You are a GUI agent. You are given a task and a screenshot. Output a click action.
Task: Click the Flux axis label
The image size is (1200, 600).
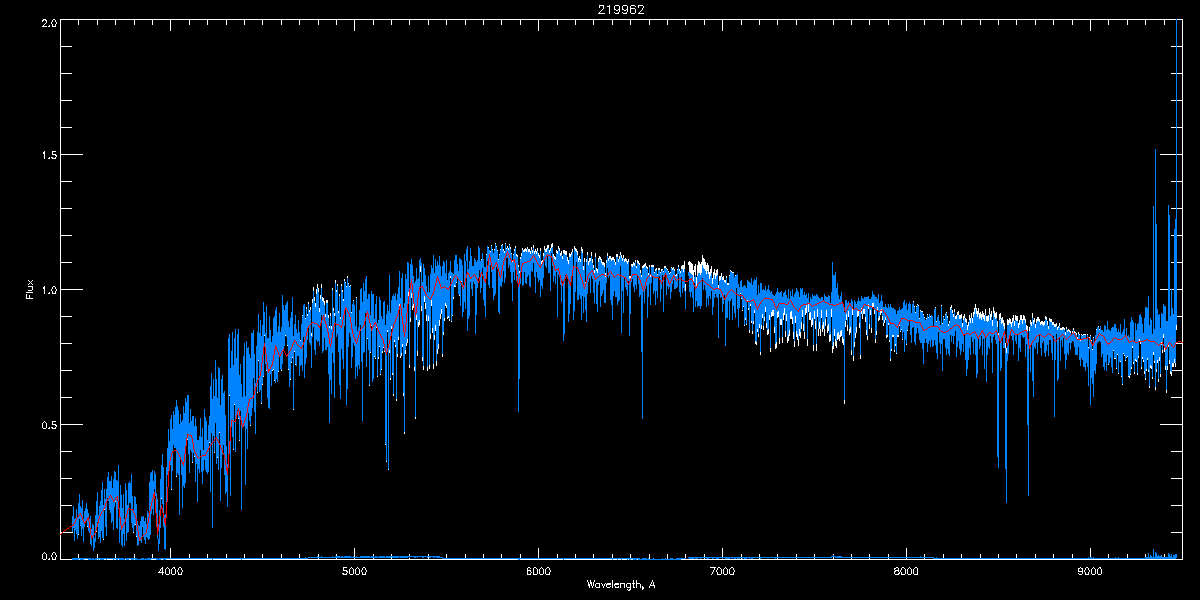point(30,290)
